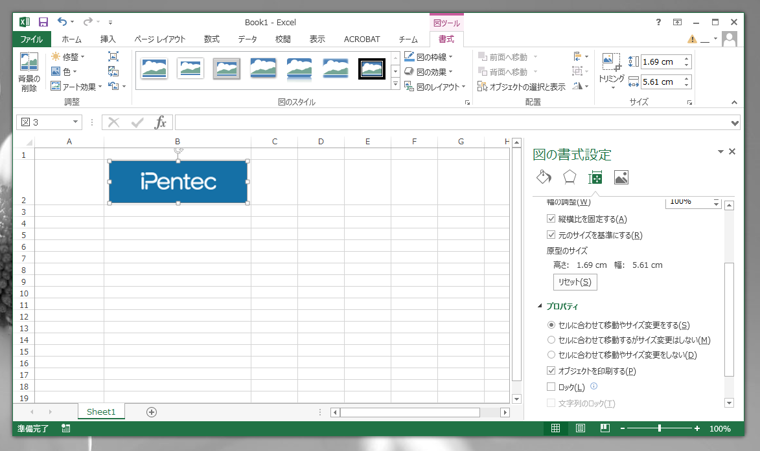Click the zoom slider handle
This screenshot has height=451, width=760.
click(x=659, y=428)
